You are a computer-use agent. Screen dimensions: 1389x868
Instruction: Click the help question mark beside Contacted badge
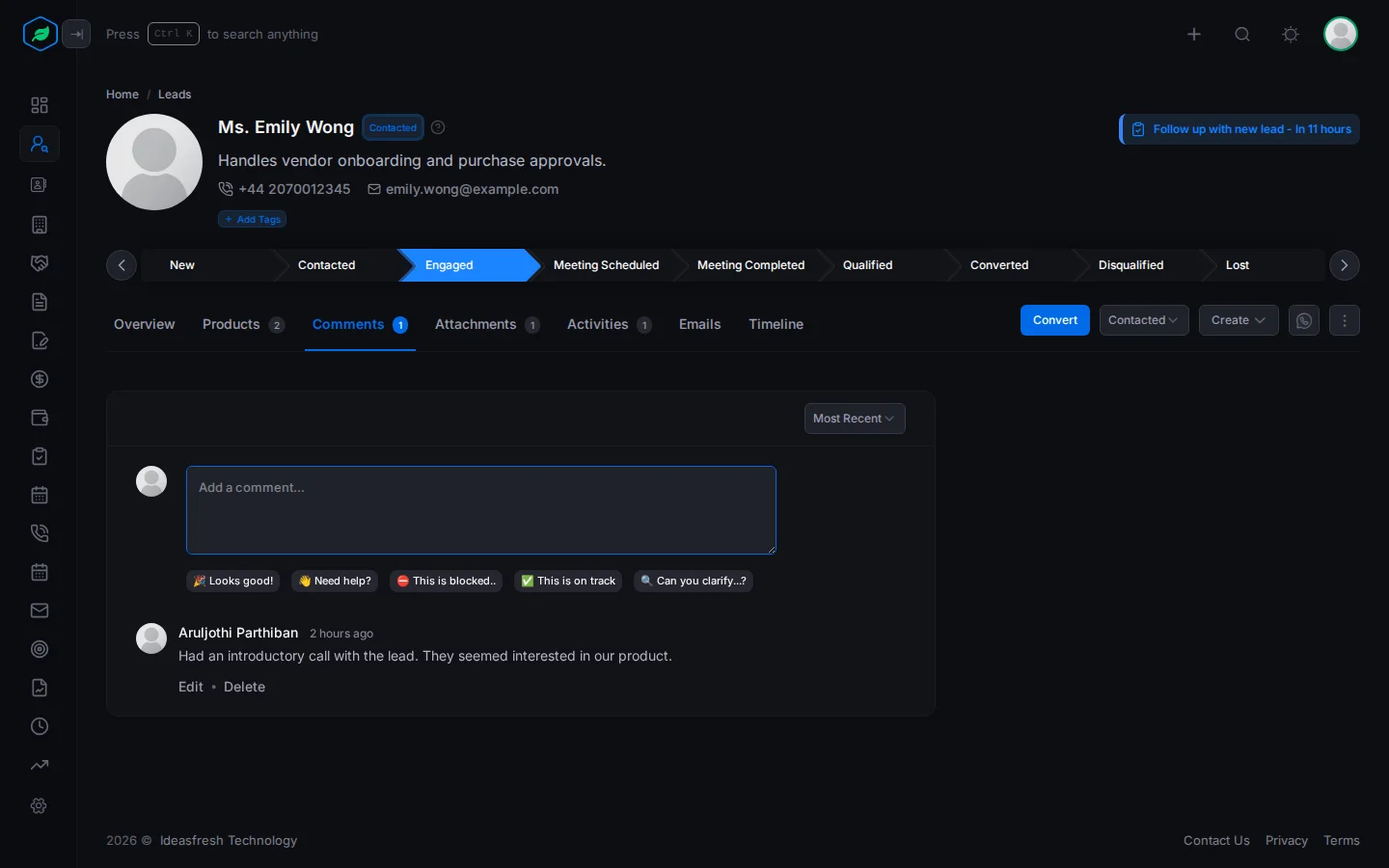pyautogui.click(x=438, y=127)
